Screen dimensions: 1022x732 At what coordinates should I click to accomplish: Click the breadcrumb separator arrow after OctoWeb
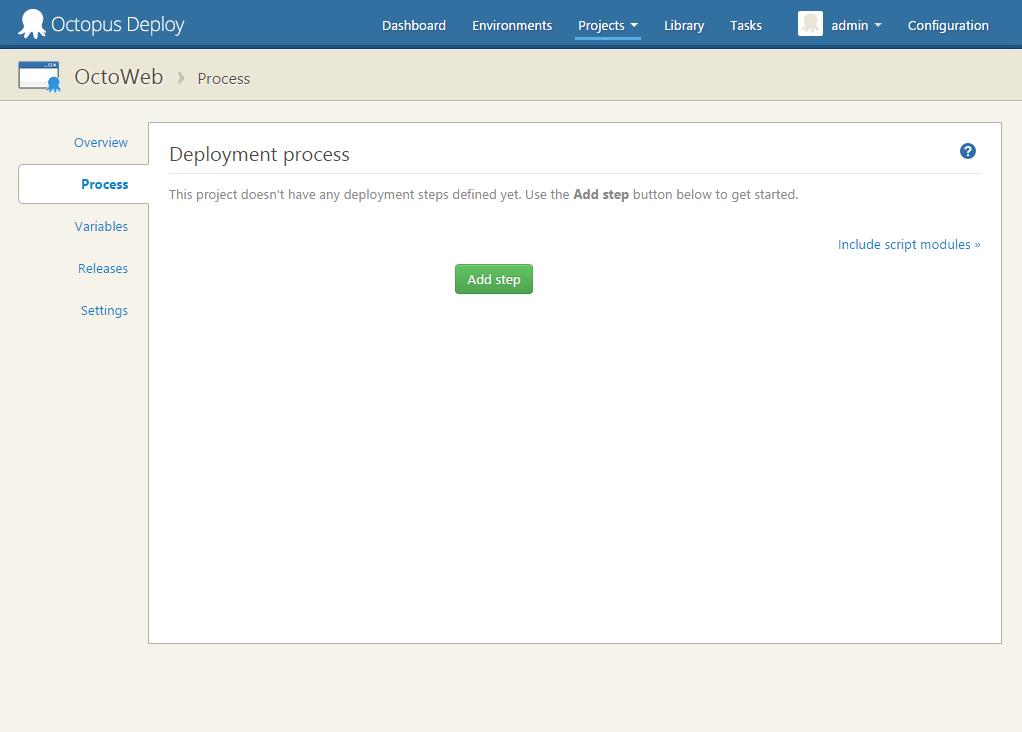pyautogui.click(x=180, y=78)
